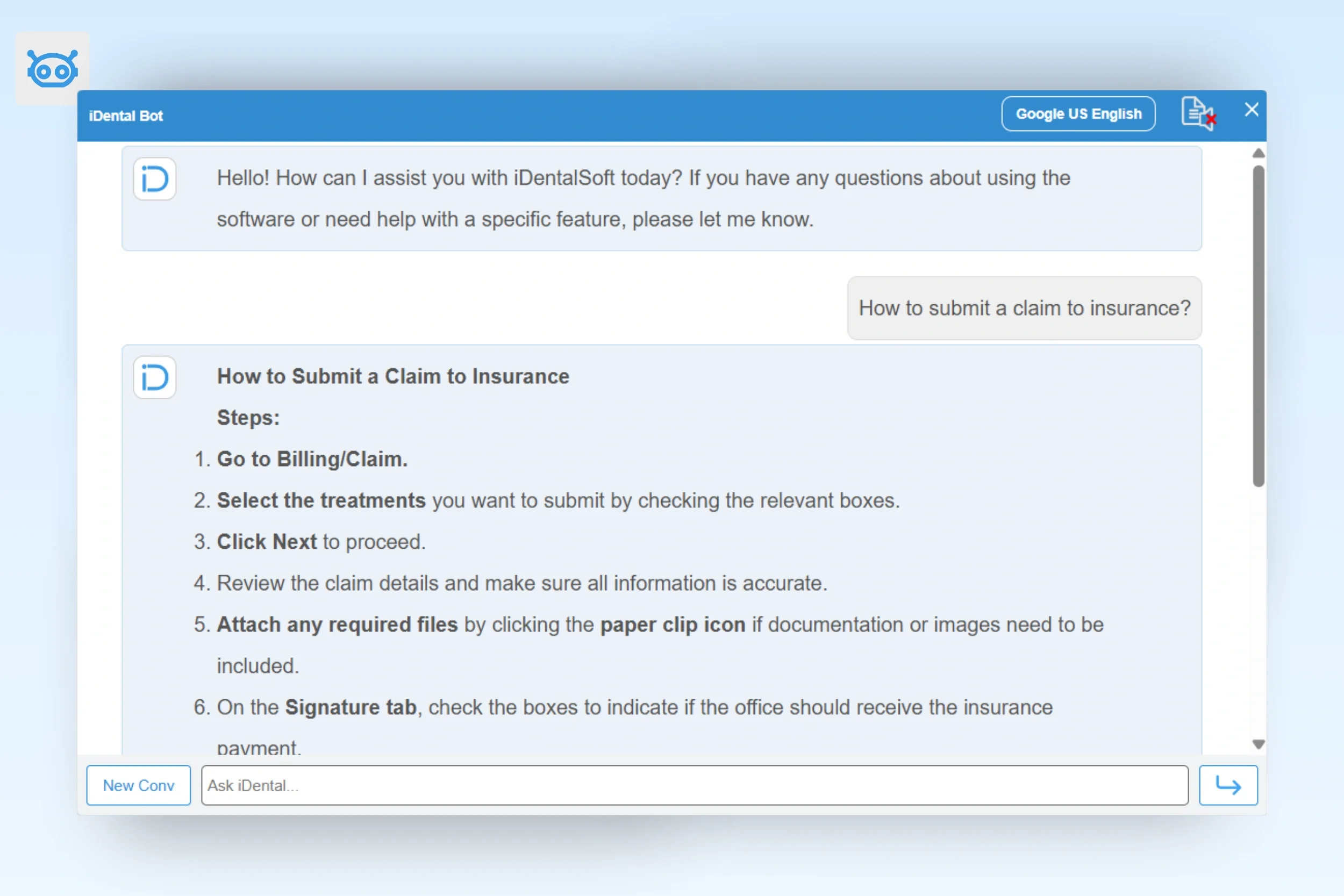1344x896 pixels.
Task: Click the iD avatar beside claim steps
Action: pos(154,377)
